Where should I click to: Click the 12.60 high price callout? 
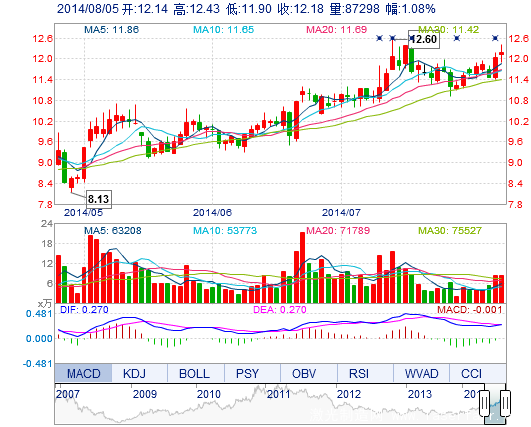[424, 40]
